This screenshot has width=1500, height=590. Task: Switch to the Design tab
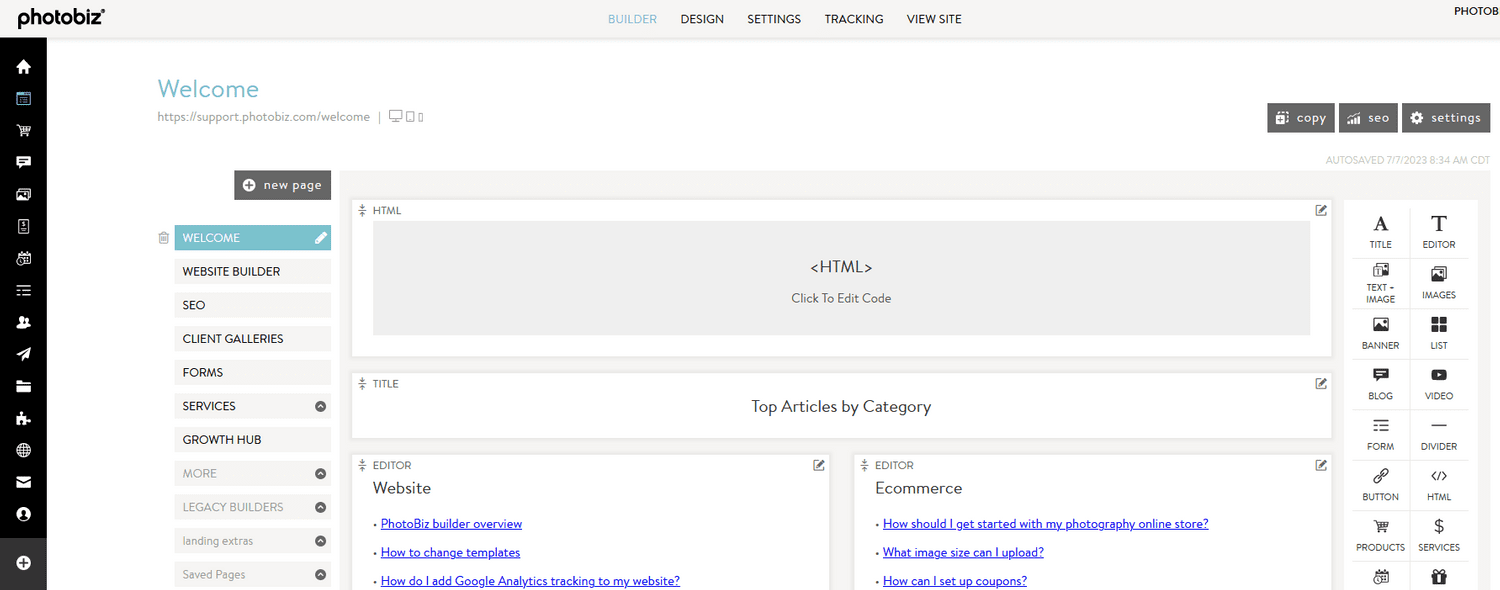click(702, 19)
